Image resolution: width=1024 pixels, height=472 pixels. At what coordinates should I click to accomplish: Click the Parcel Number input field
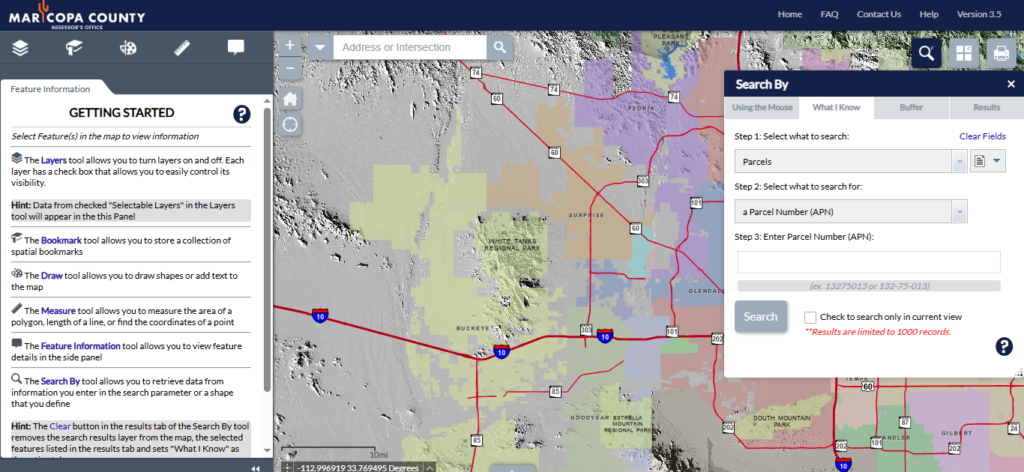868,262
